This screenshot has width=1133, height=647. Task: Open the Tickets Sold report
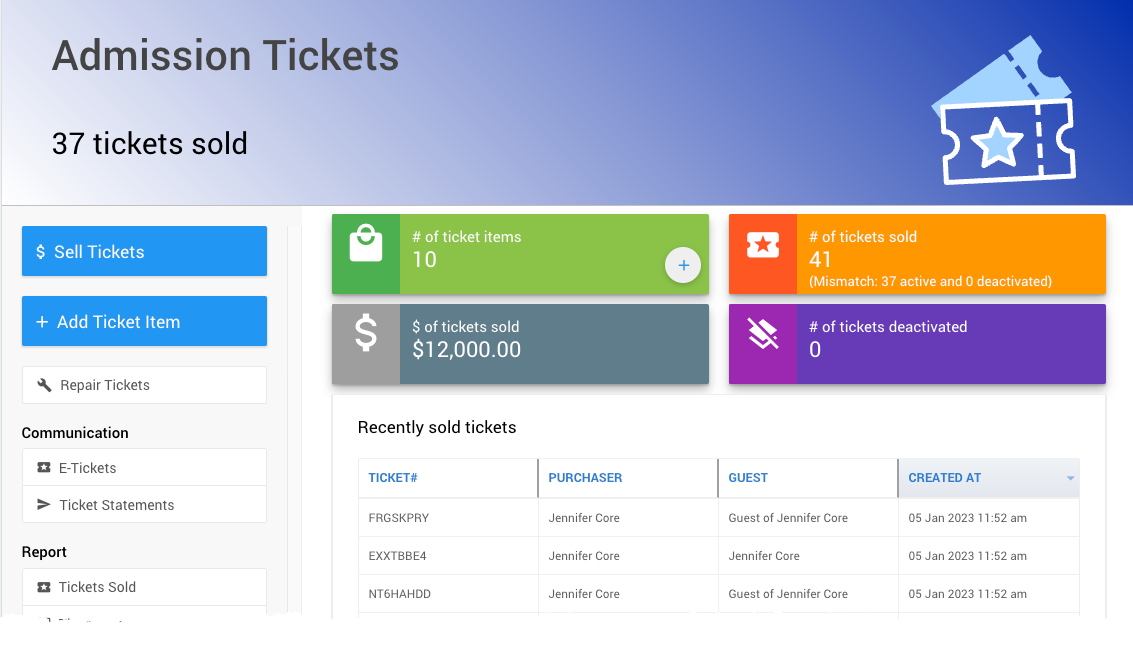[145, 587]
